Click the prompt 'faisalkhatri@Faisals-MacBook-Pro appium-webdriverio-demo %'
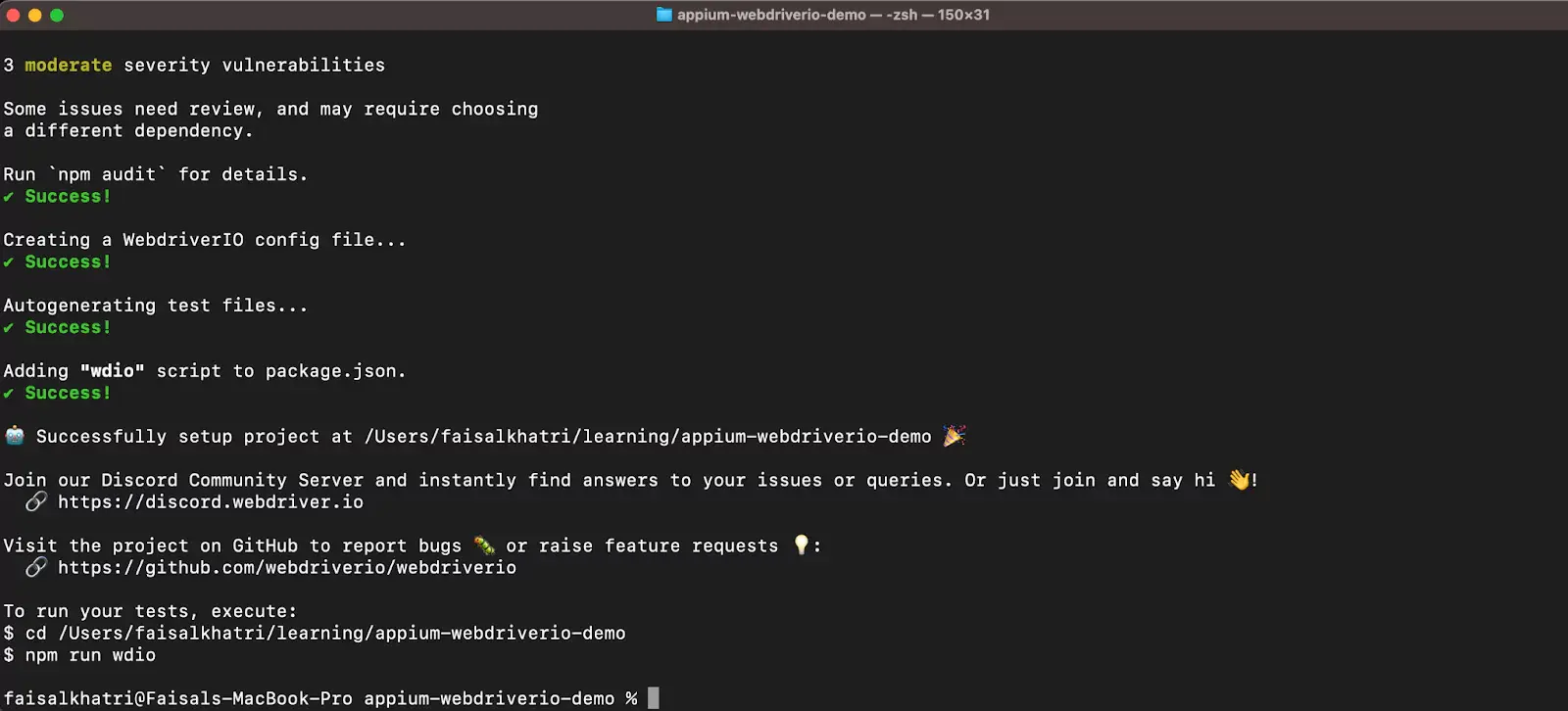 [x=320, y=698]
